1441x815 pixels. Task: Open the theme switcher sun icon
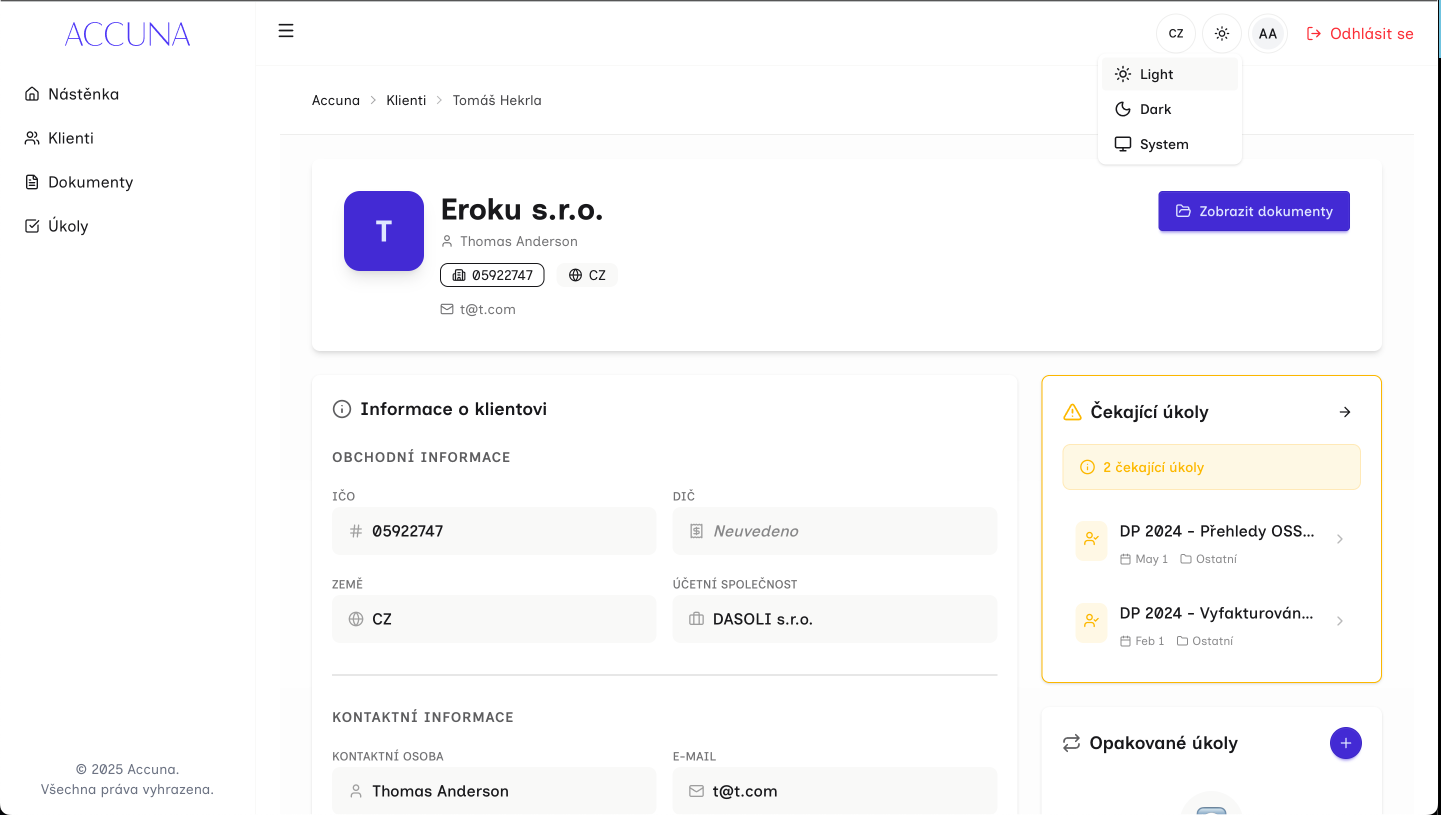pos(1221,33)
